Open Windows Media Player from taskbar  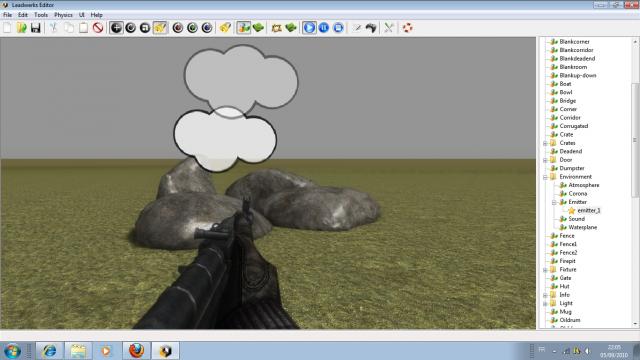click(106, 351)
